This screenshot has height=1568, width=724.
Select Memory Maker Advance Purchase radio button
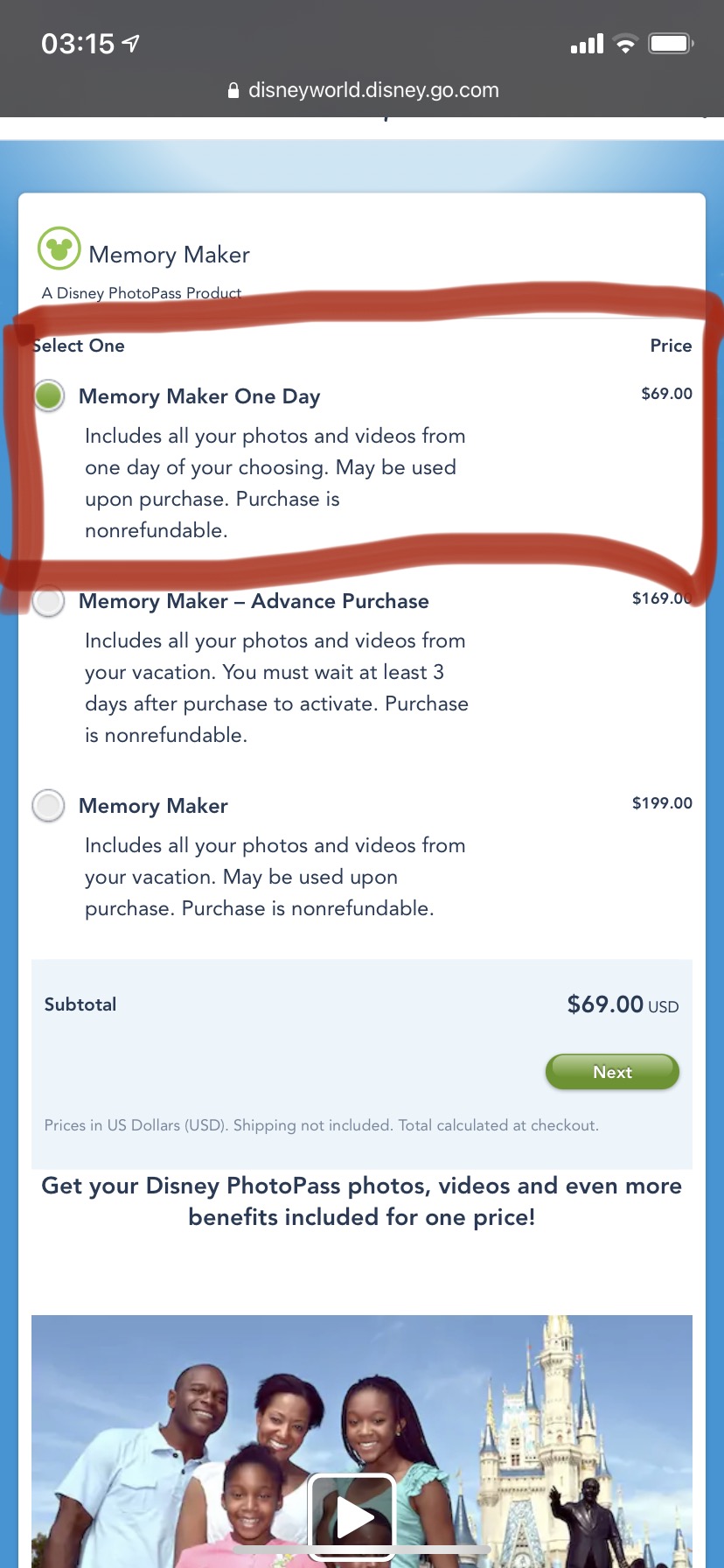49,601
